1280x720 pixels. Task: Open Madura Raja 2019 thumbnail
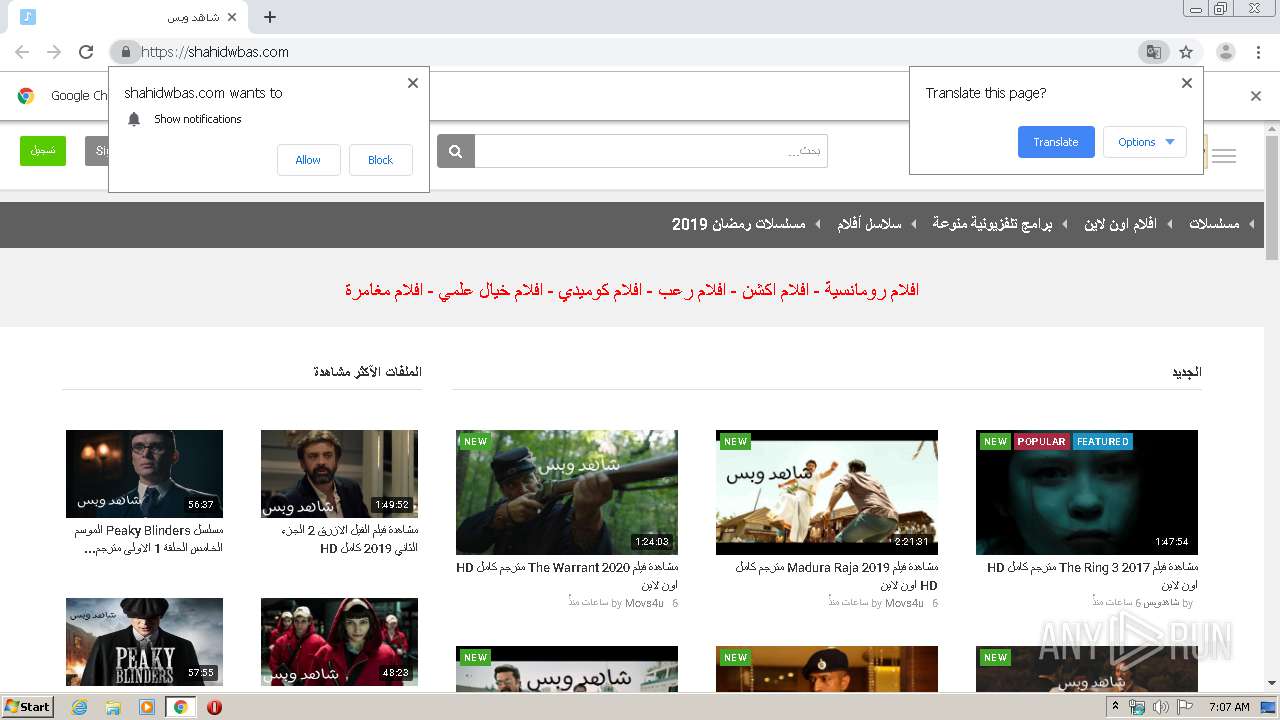coord(827,492)
